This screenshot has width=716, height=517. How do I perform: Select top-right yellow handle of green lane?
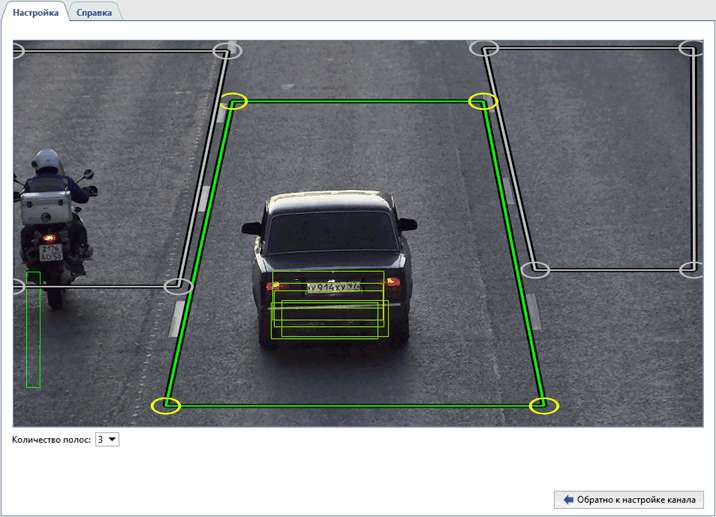click(x=483, y=101)
